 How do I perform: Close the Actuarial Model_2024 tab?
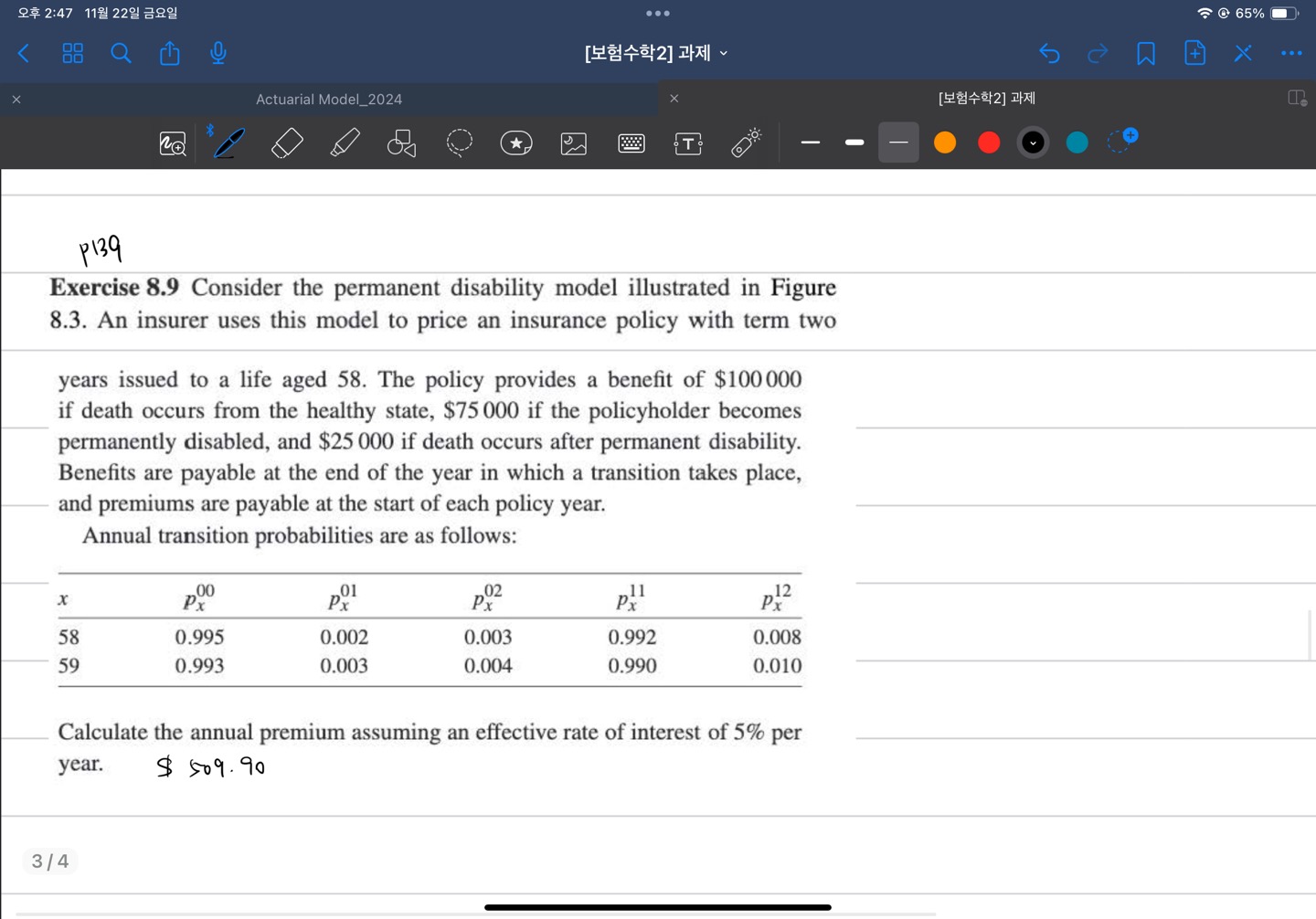coord(16,99)
